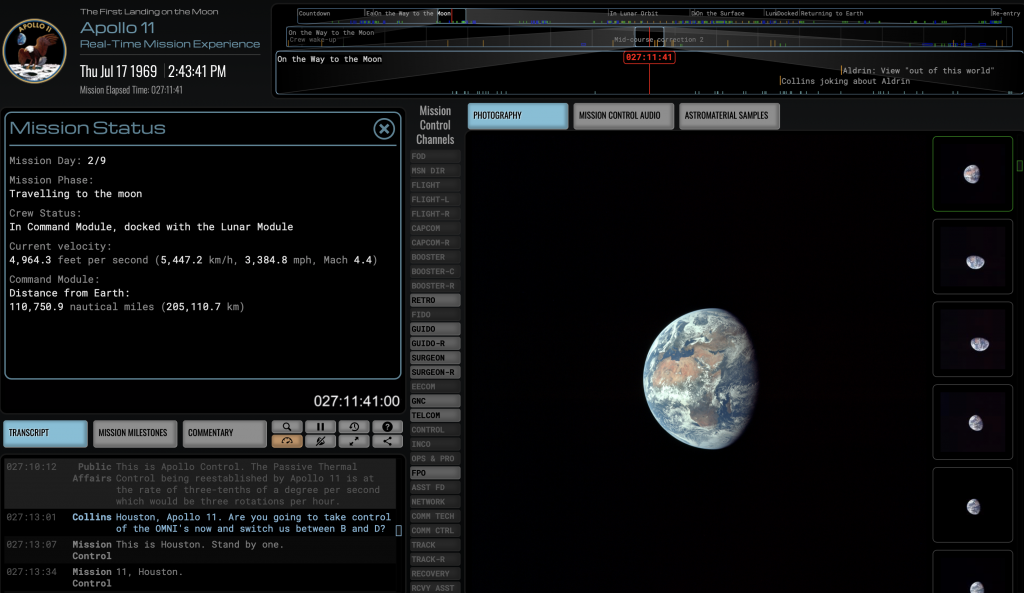Select the FLIGHT-R channel

435,214
